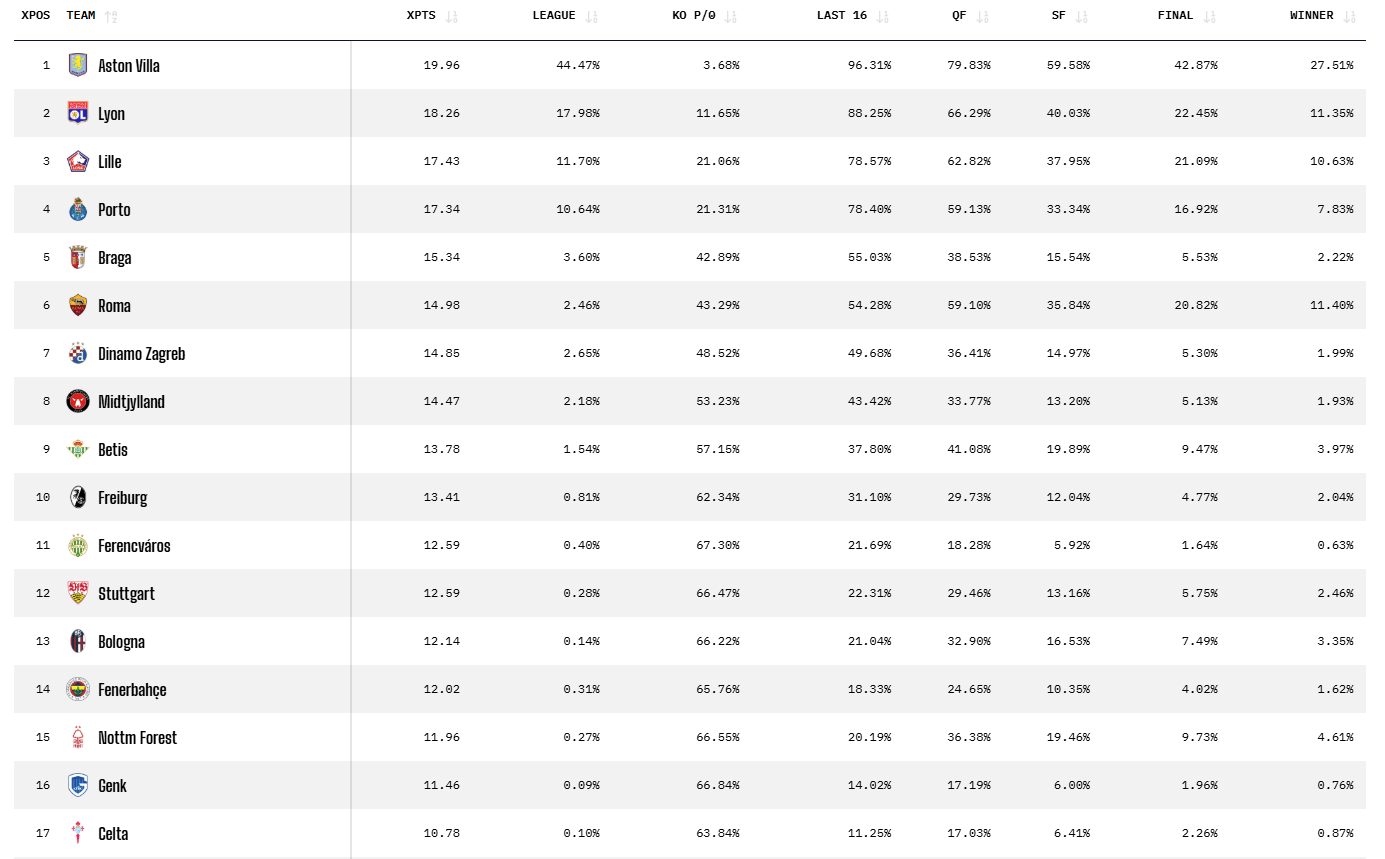Click the Fenerbahçe club badge
This screenshot has height=859, width=1385.
tap(78, 689)
